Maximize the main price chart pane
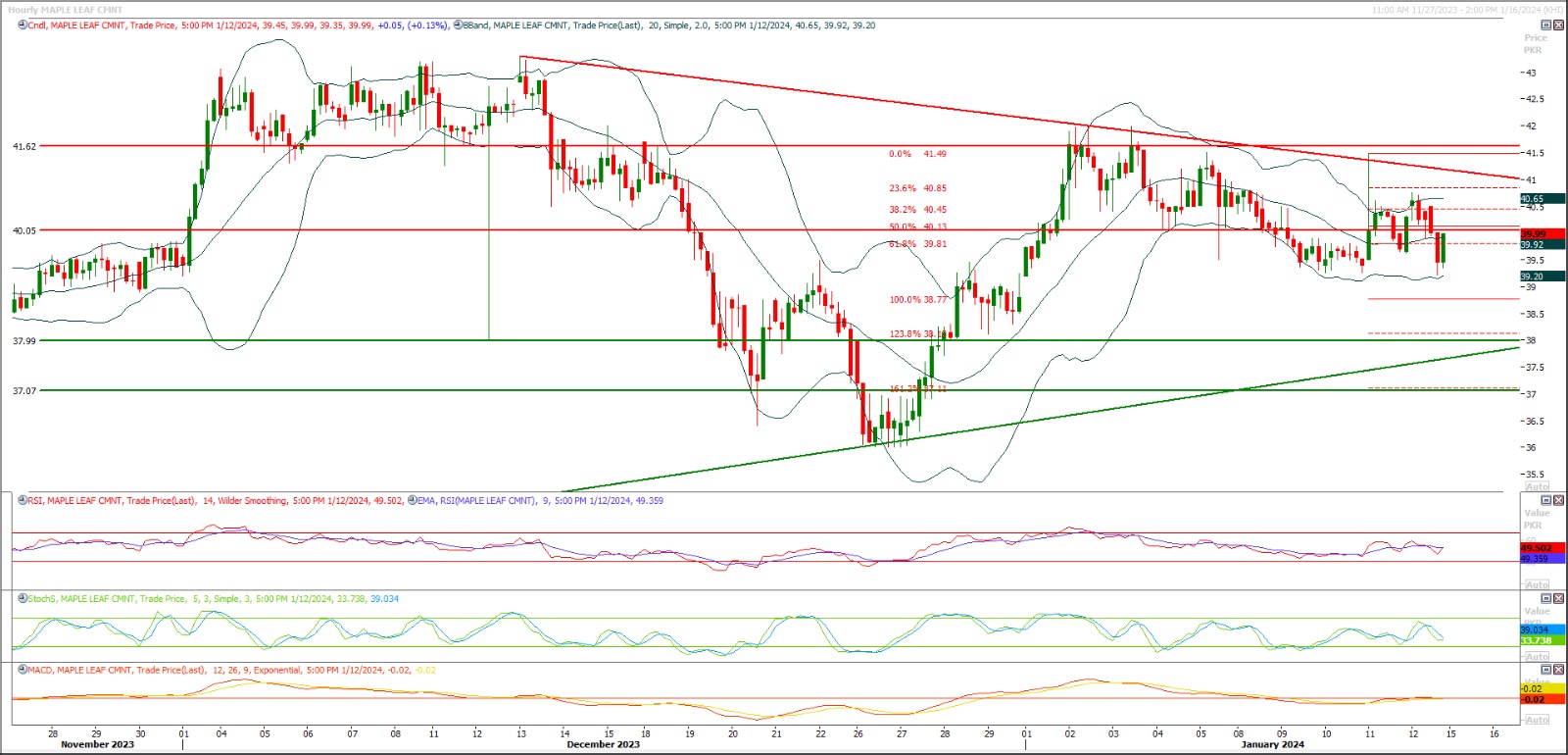Screen dimensions: 1568x755 [1546, 25]
